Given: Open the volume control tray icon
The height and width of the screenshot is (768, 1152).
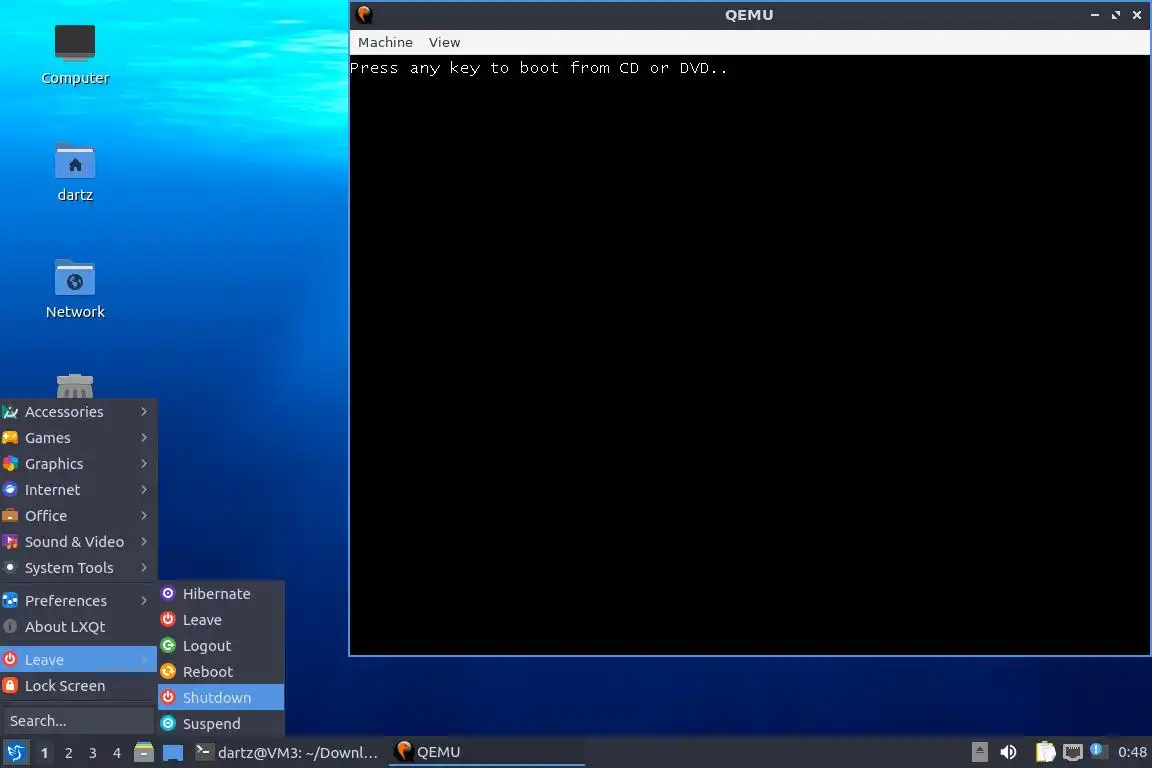Looking at the screenshot, I should [1008, 752].
